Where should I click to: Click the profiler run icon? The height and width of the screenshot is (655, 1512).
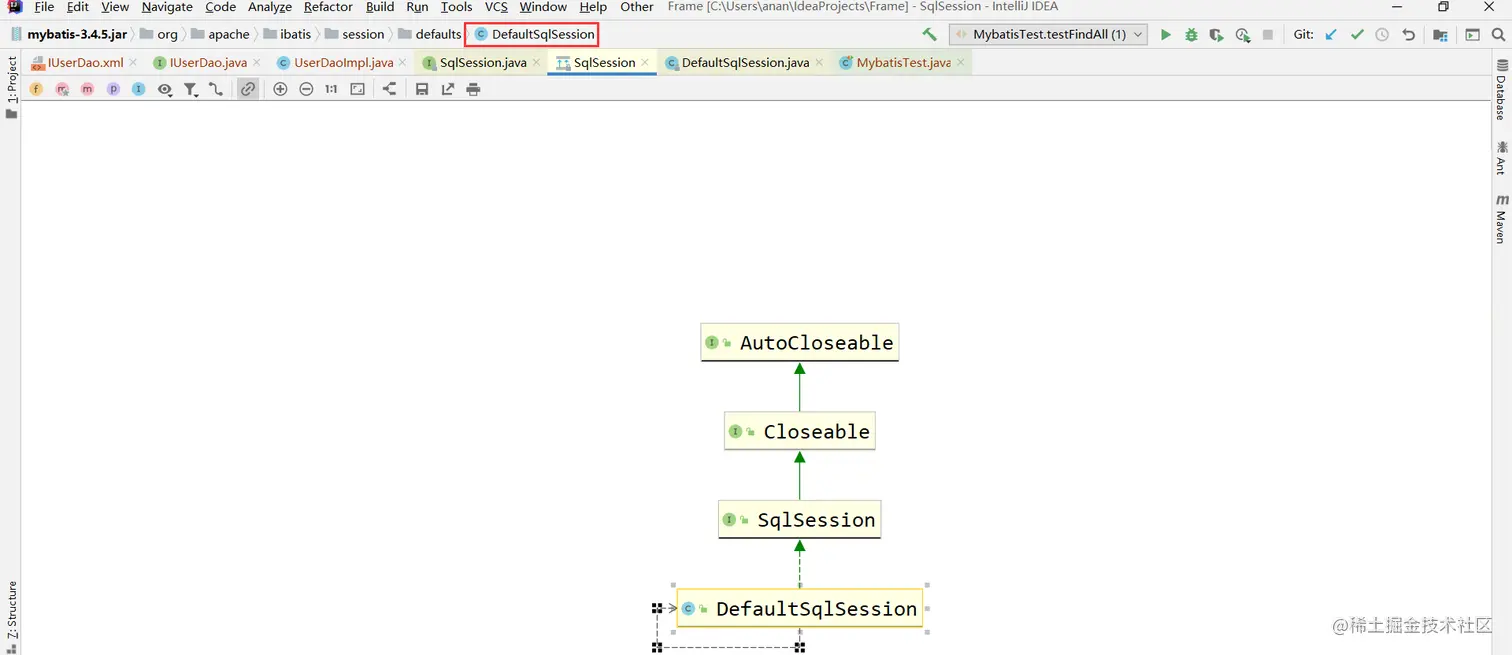click(1242, 34)
